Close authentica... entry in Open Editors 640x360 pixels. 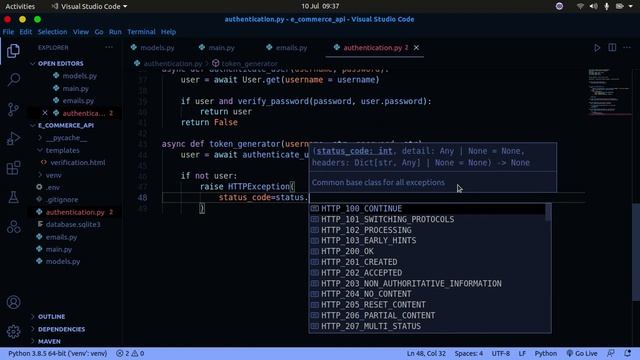click(x=45, y=113)
